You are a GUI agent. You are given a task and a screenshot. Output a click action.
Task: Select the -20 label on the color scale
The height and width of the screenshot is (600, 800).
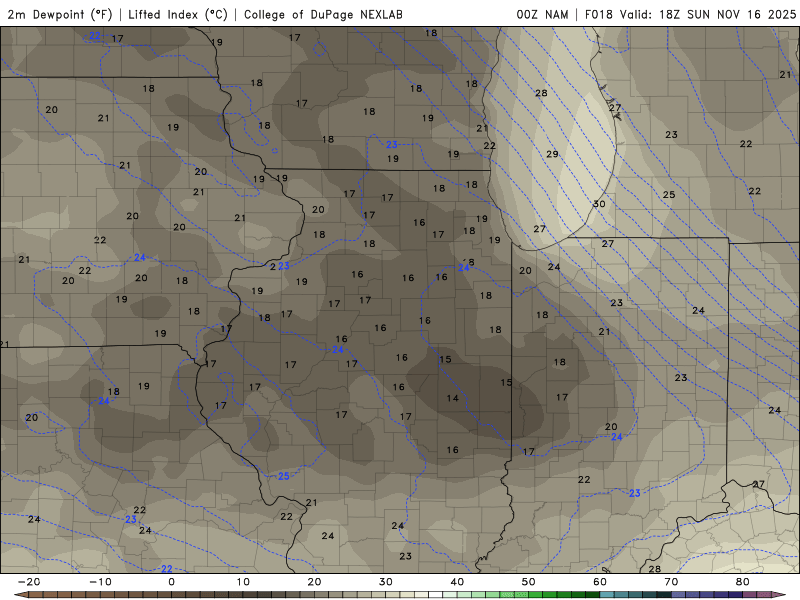click(x=29, y=582)
